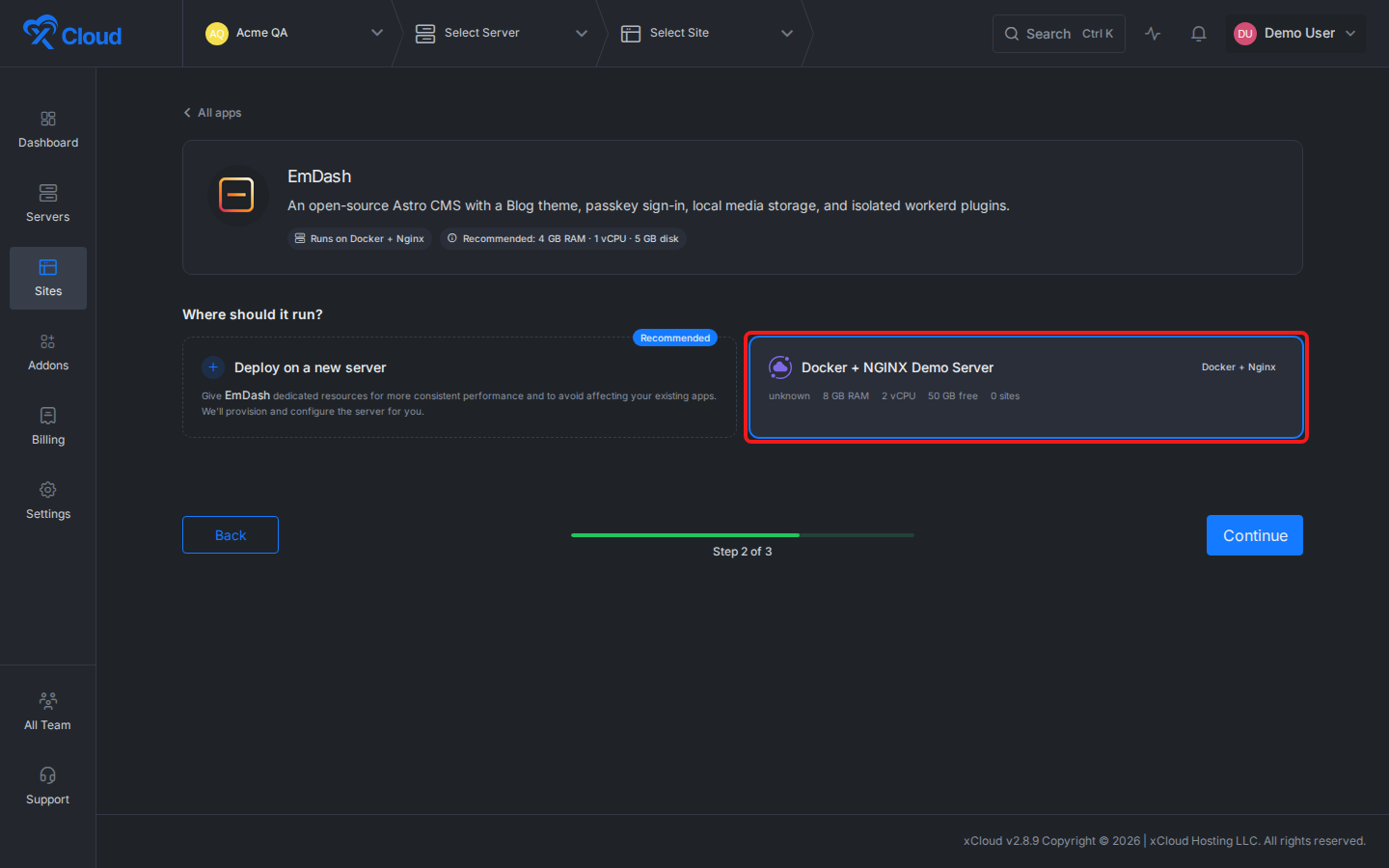Select the Docker + NGINX Demo Server option
Image resolution: width=1389 pixels, height=868 pixels.
[x=1026, y=388]
